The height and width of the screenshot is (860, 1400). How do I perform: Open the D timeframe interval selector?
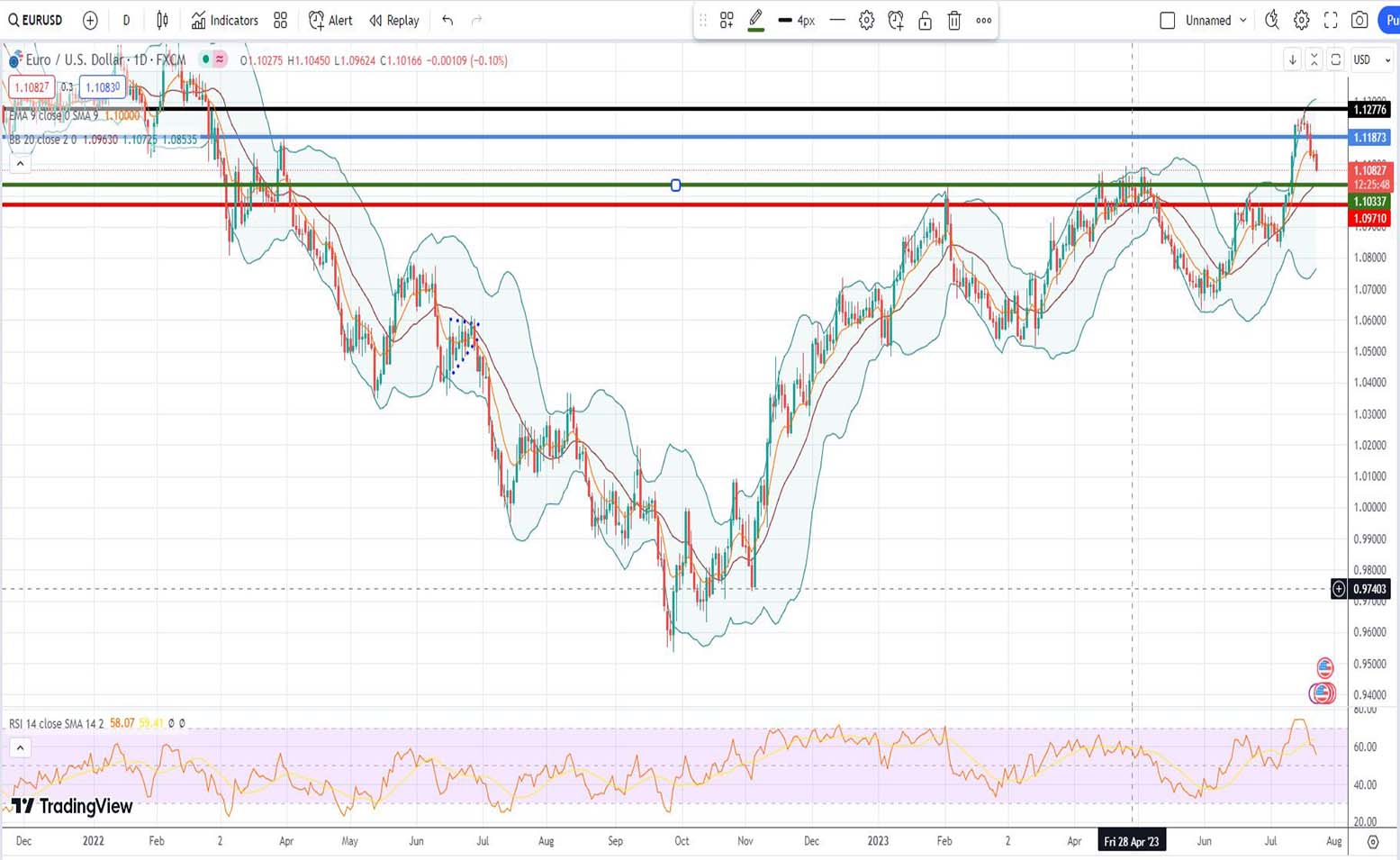click(x=126, y=20)
